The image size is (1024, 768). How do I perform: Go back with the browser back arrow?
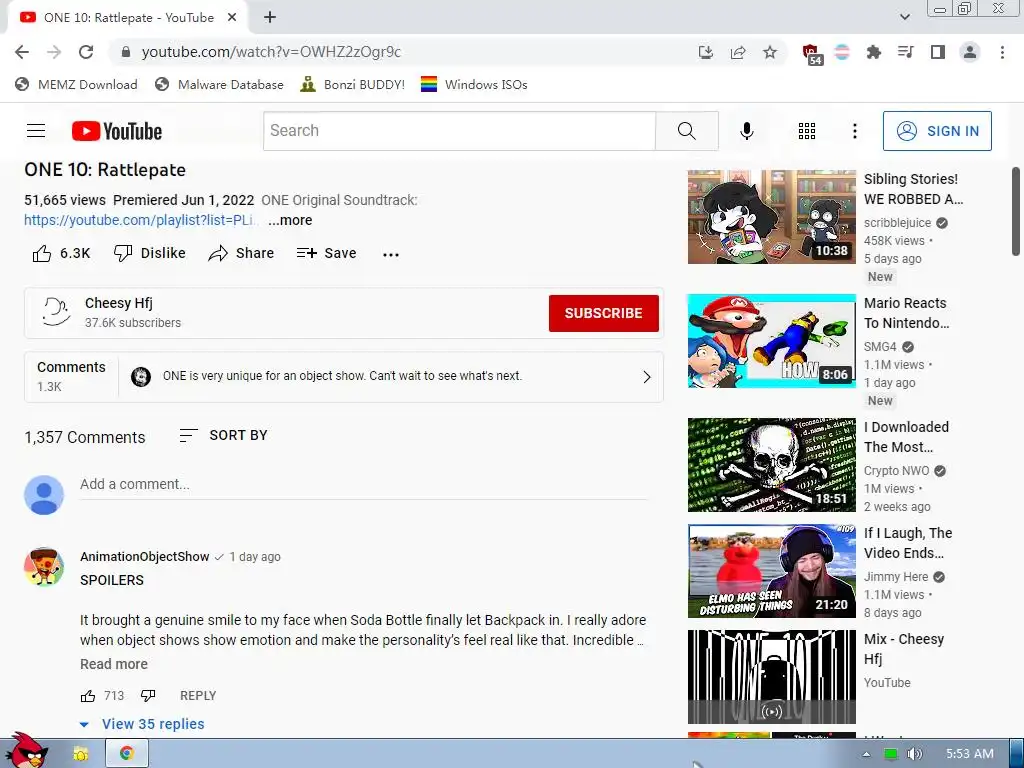tap(22, 52)
